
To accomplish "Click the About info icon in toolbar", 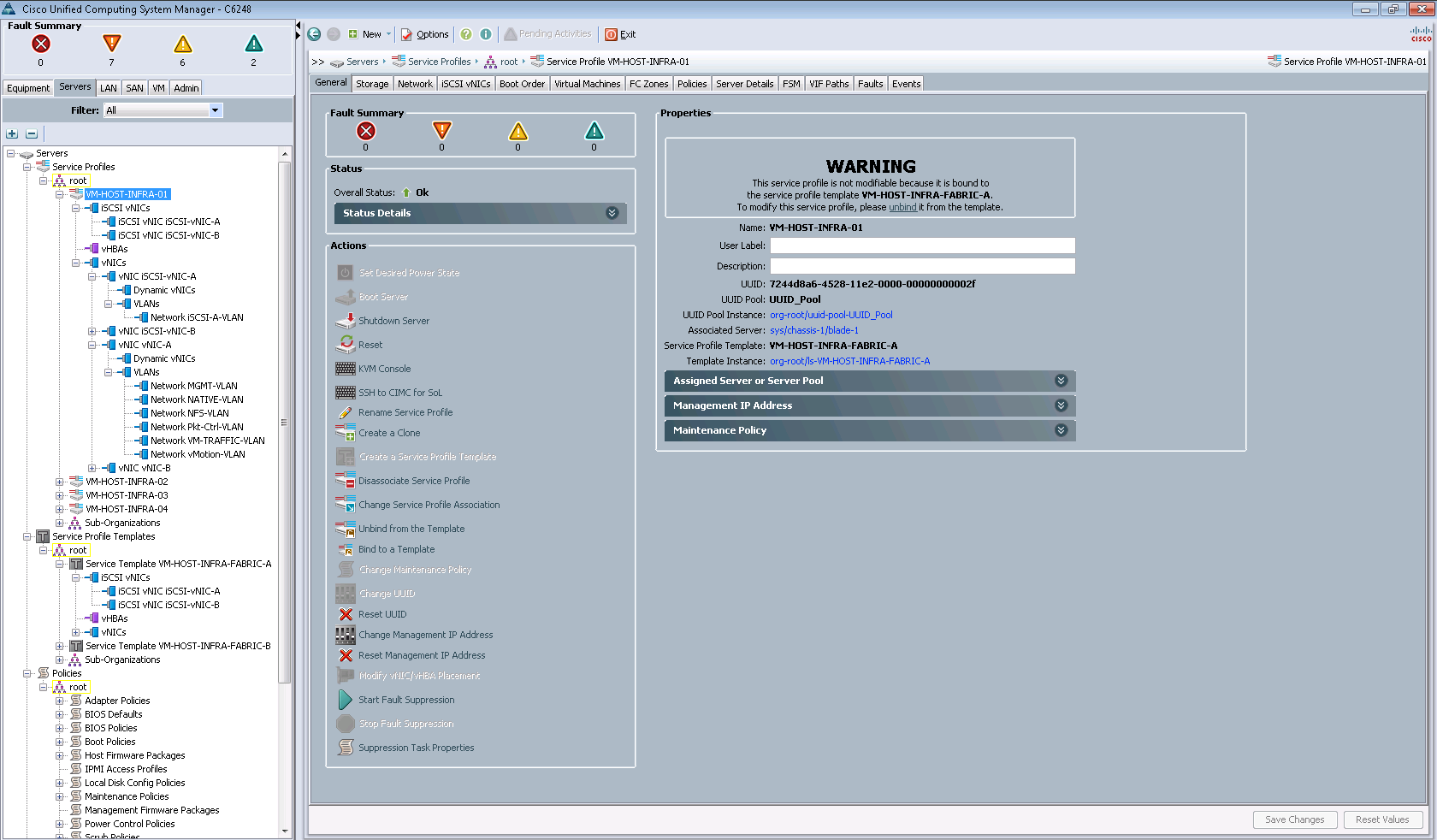I will click(x=486, y=34).
